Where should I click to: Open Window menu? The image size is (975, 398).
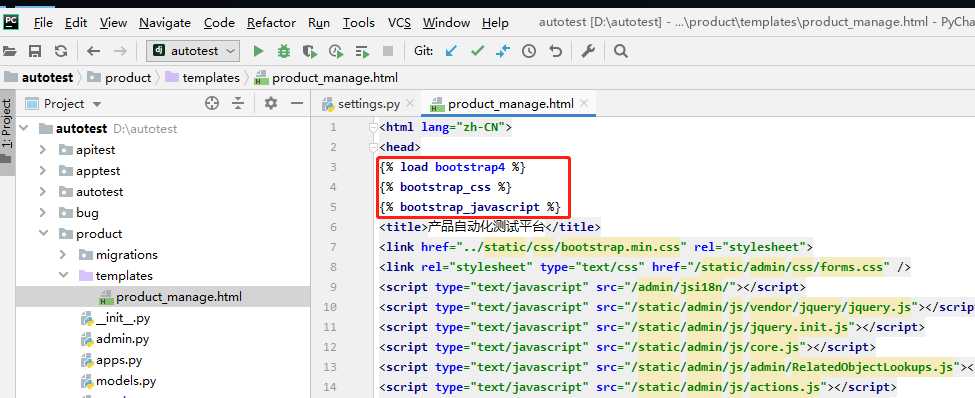[446, 23]
